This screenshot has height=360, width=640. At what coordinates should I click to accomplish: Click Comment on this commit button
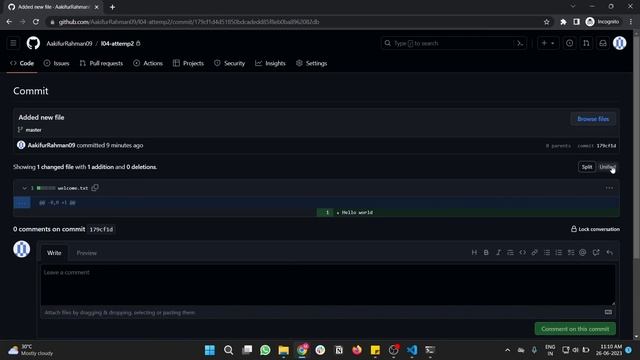(575, 329)
